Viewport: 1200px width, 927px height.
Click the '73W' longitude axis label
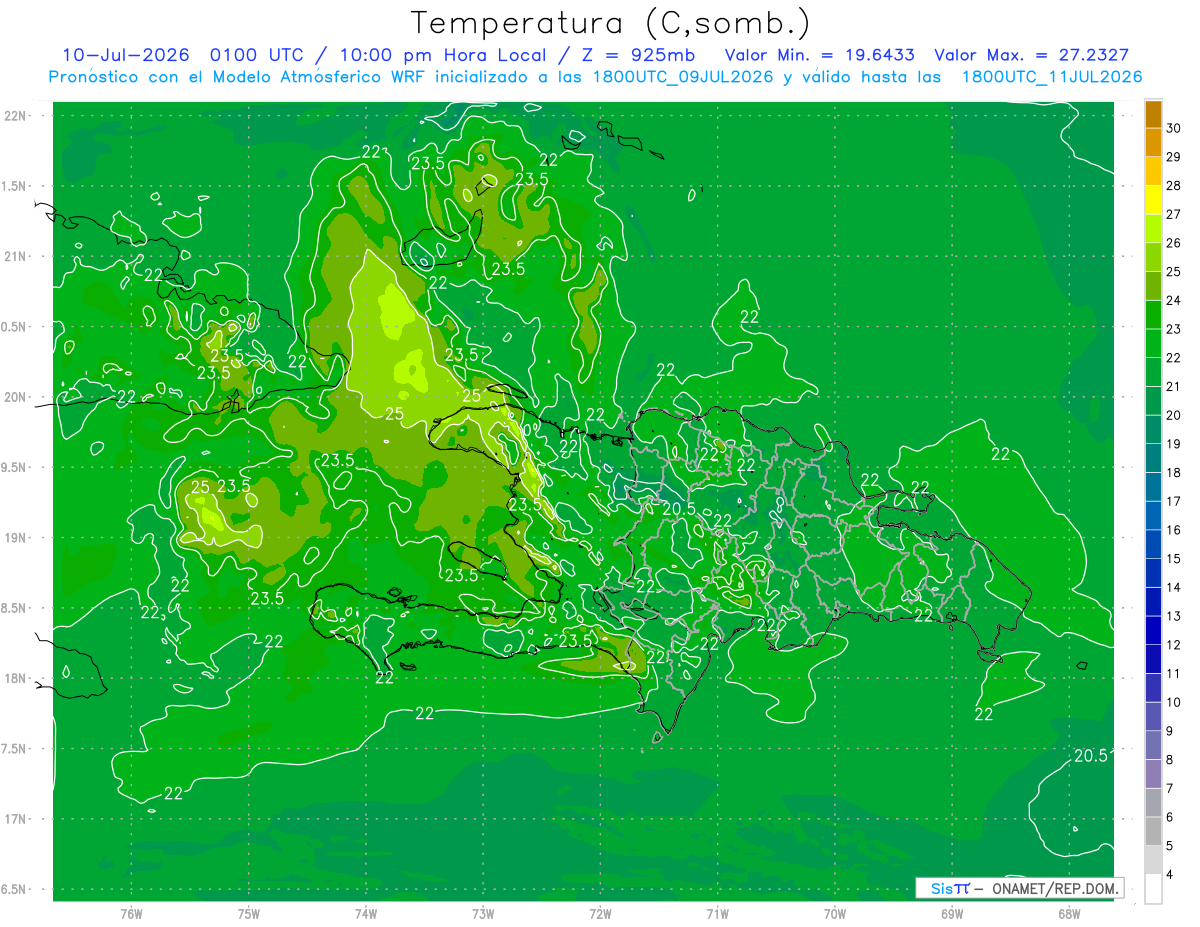[483, 913]
